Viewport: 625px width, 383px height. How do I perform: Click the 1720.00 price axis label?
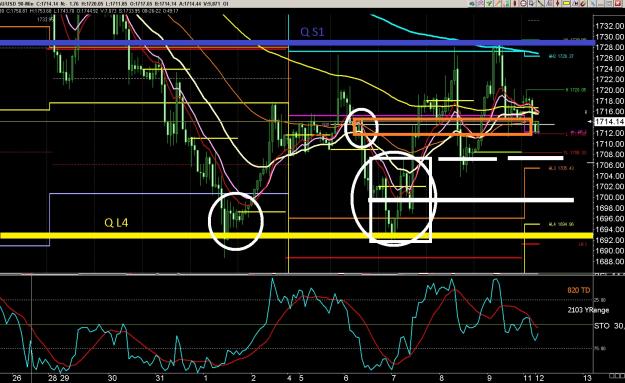point(609,90)
